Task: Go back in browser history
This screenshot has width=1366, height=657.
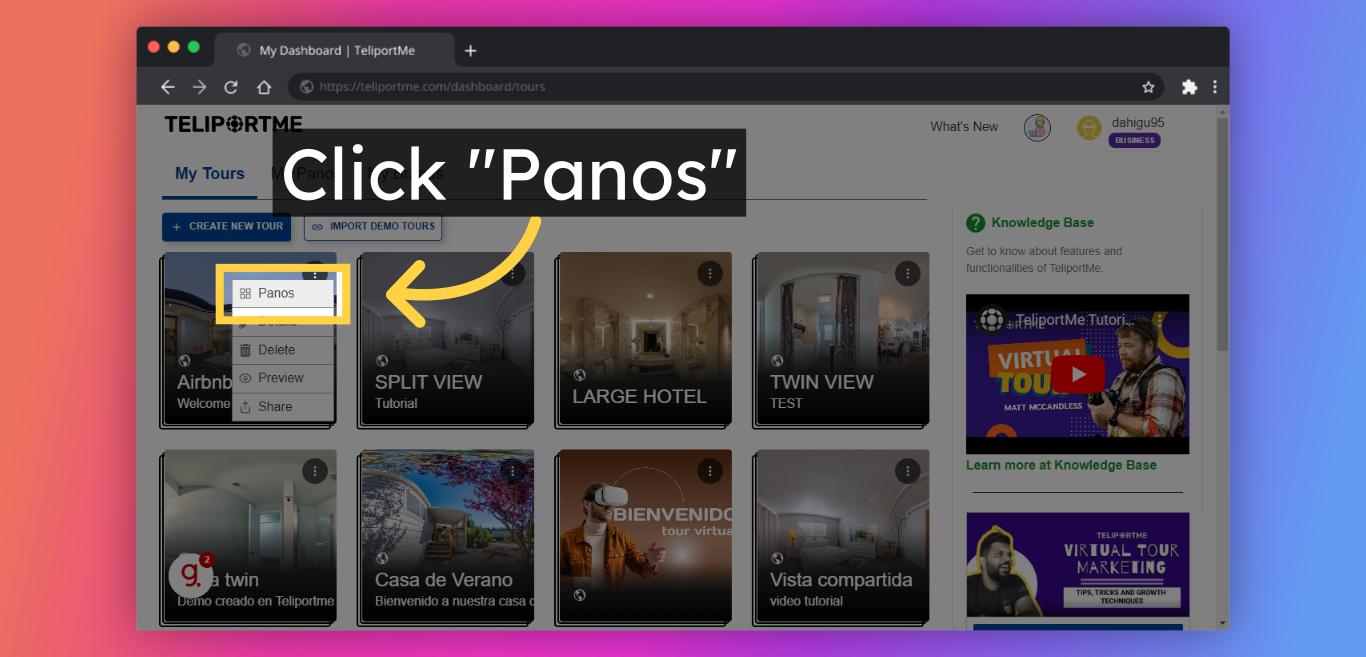Action: (x=168, y=87)
